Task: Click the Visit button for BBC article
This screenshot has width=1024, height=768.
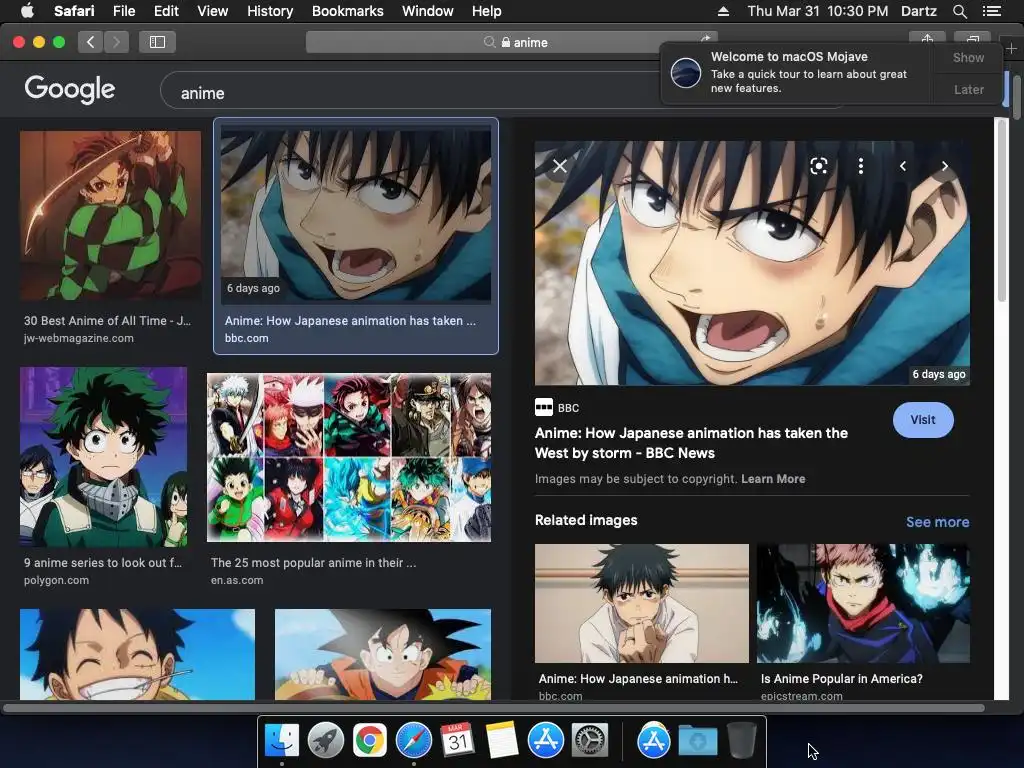Action: click(x=923, y=420)
